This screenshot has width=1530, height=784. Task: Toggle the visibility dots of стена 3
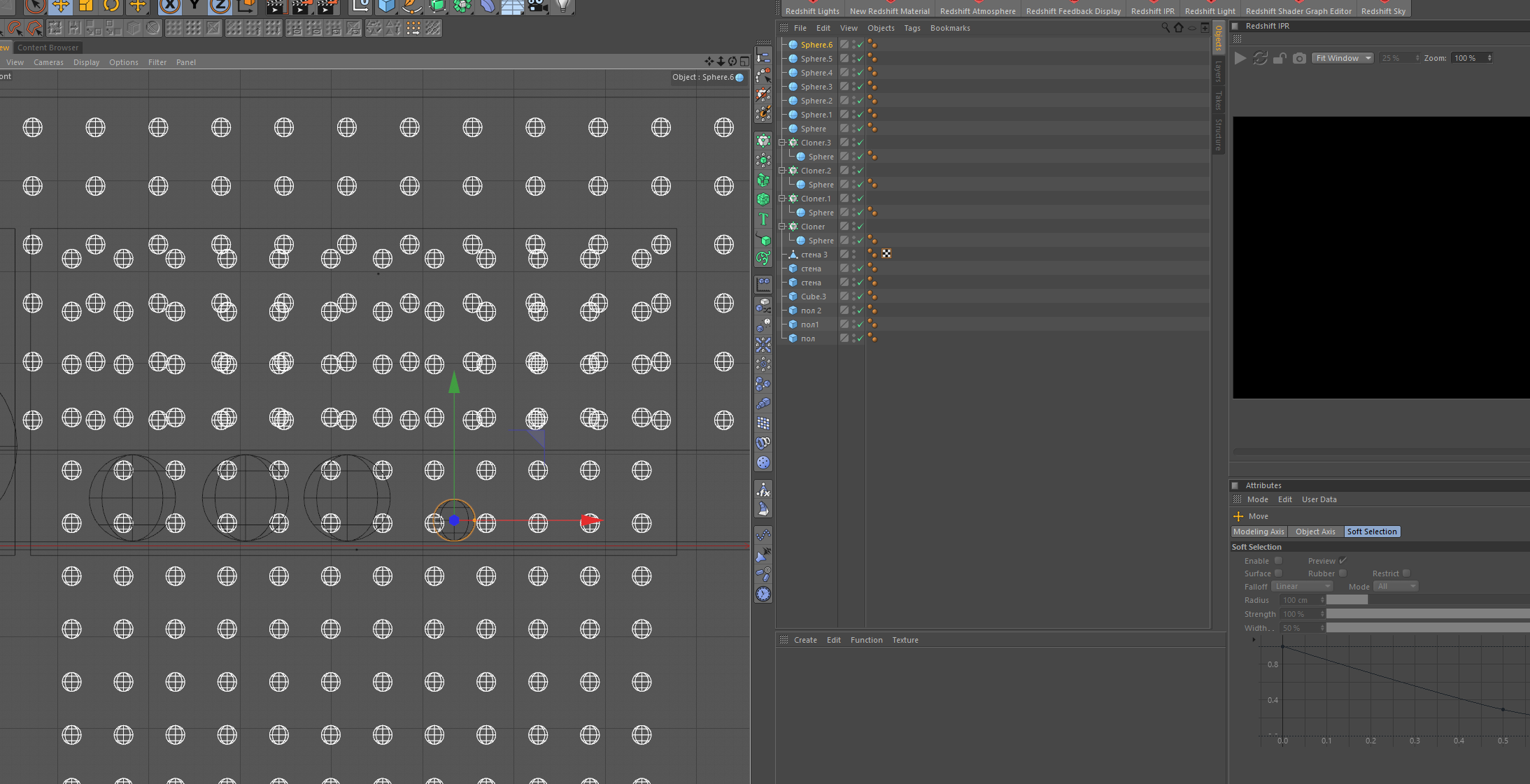click(x=853, y=255)
